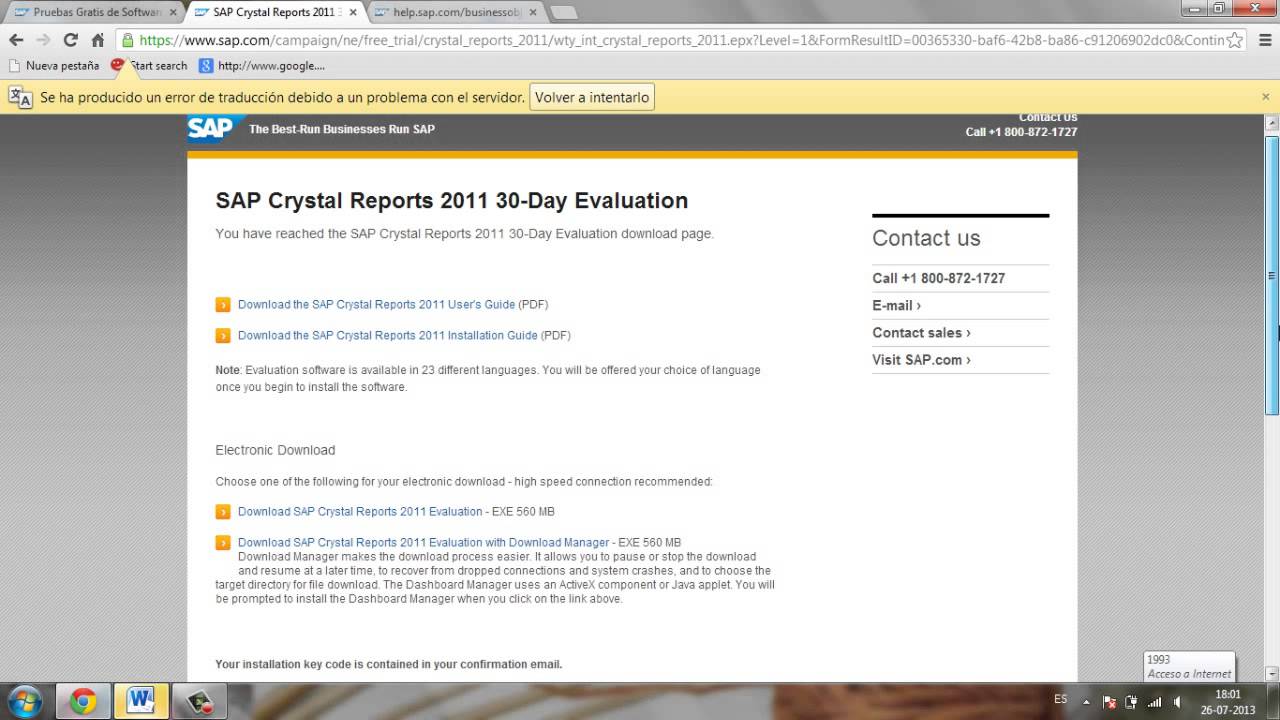Close the 'Pruebas Gratis de Software' tab
Viewport: 1280px width, 720px height.
point(172,13)
